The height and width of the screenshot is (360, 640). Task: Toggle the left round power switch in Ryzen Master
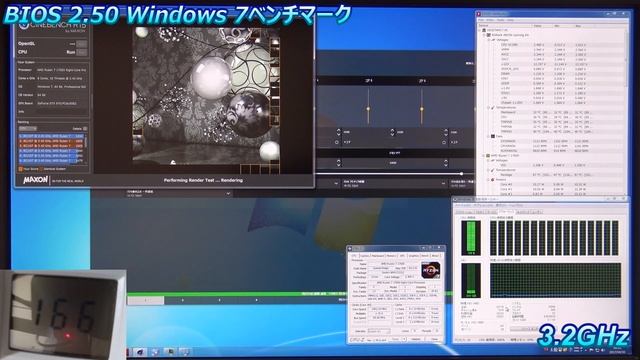click(337, 142)
